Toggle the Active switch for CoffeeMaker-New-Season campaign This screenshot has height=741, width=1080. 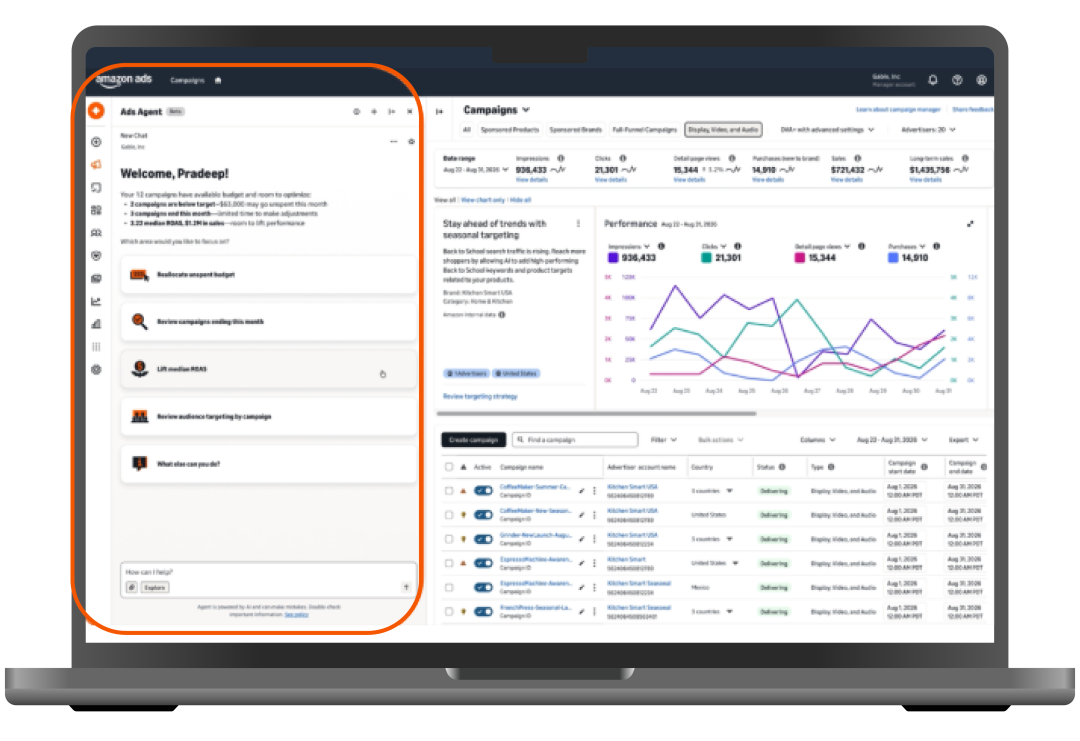pyautogui.click(x=484, y=515)
